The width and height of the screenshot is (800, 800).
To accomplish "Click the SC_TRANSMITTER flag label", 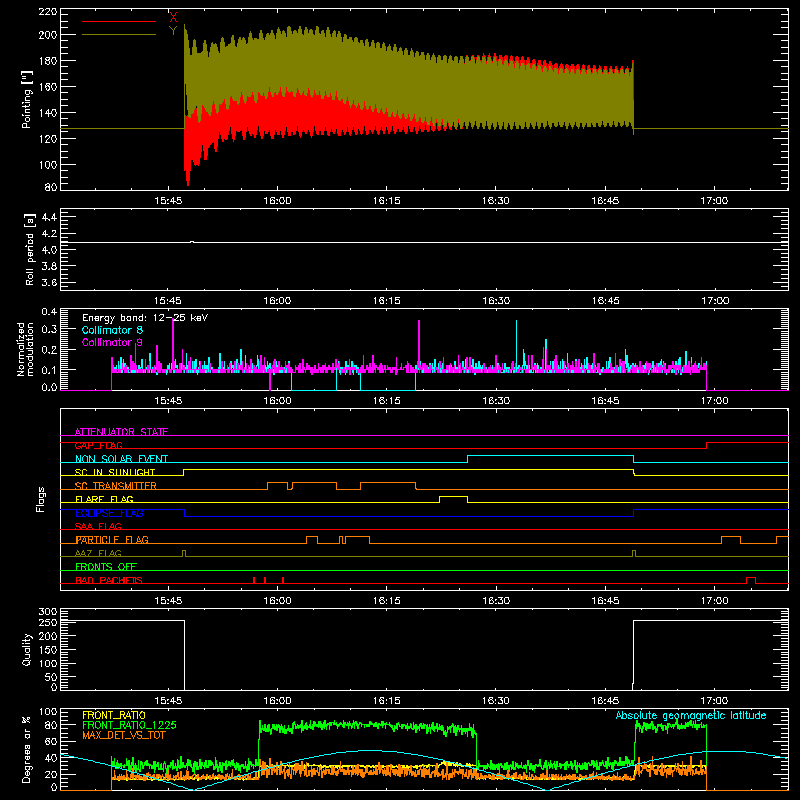I will click(115, 486).
